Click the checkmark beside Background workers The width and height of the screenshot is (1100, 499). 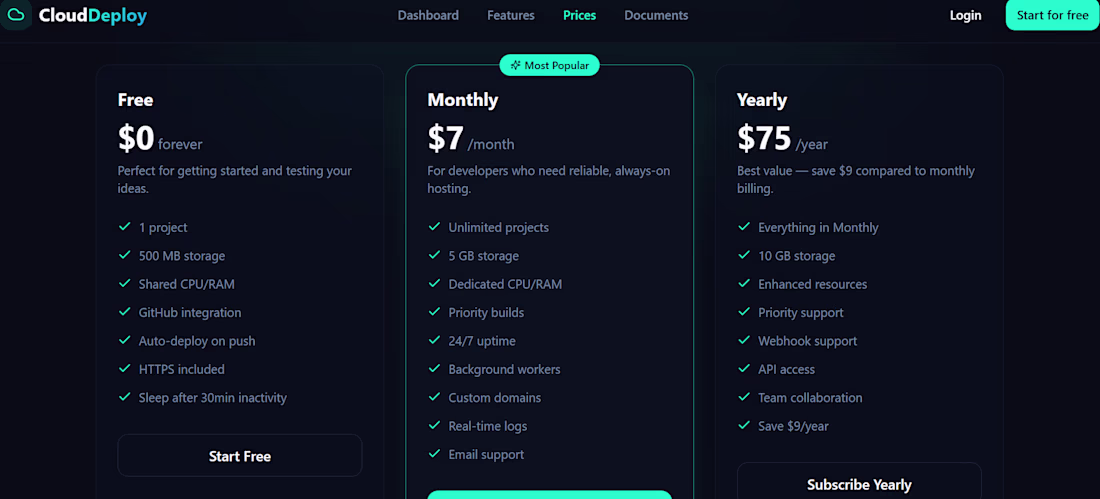pos(434,368)
